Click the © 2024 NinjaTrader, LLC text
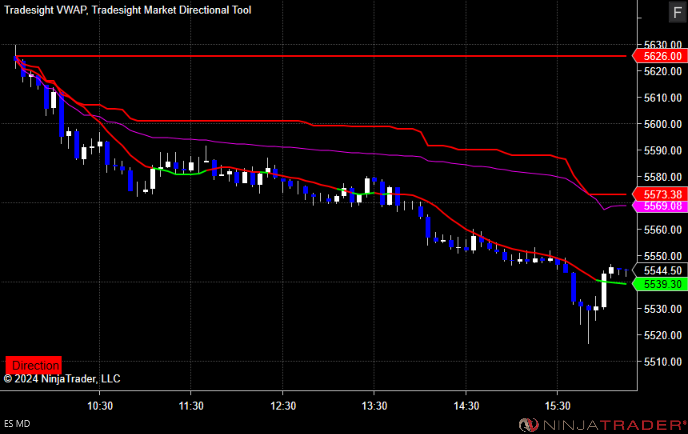 pos(62,379)
